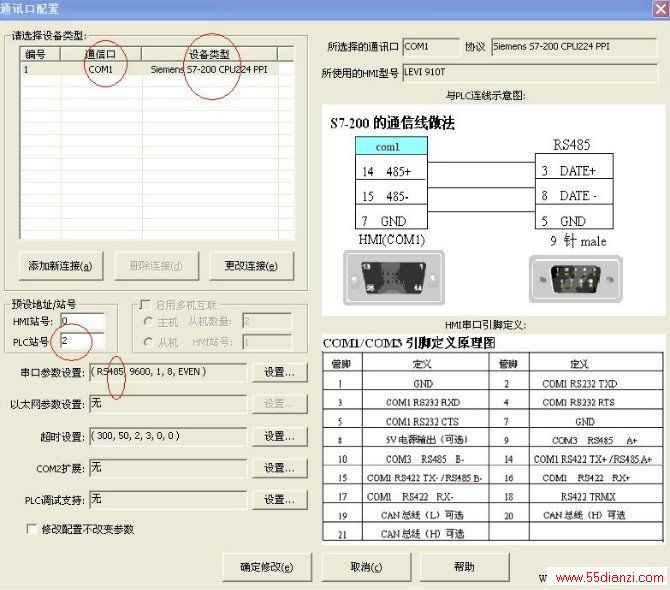Open 串口参数设置 settings button
The width and height of the screenshot is (670, 590).
(x=279, y=372)
